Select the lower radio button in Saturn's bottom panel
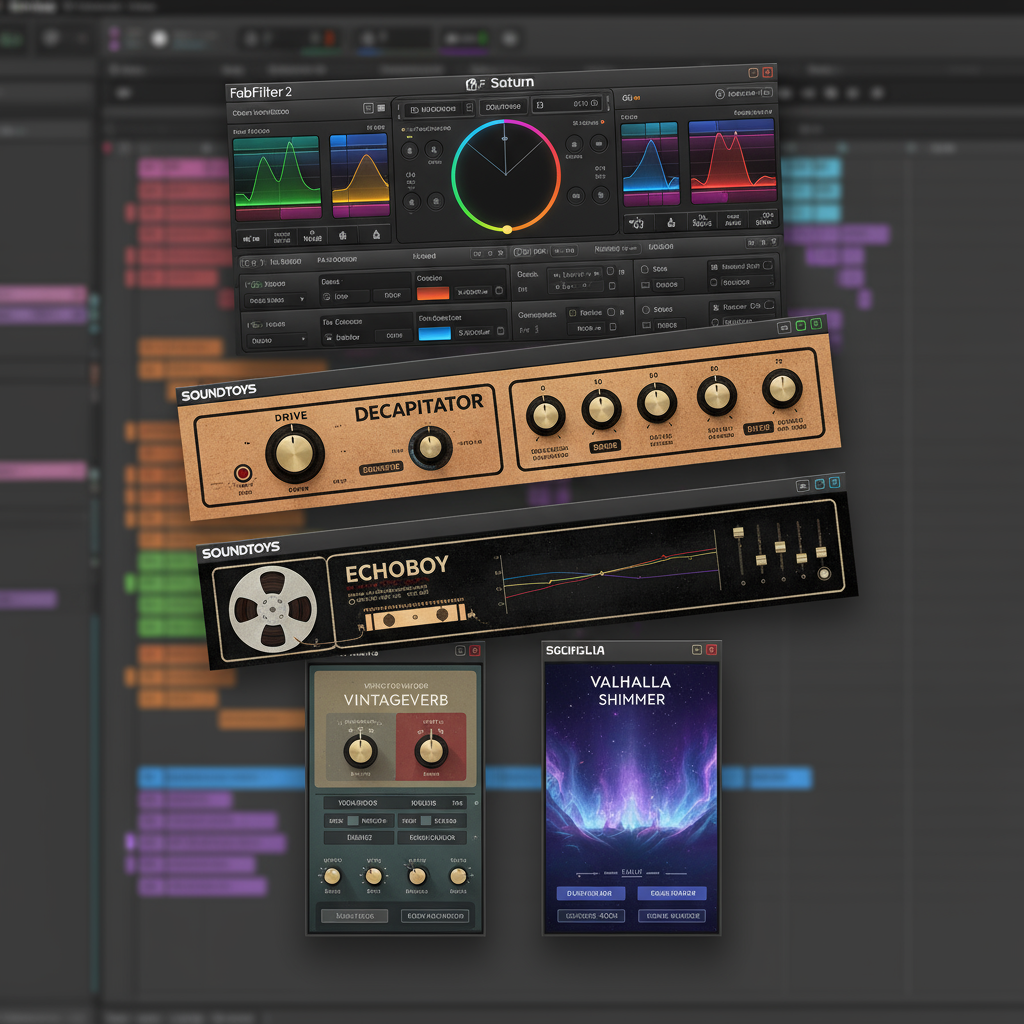Screen dimensions: 1024x1024 tap(646, 310)
